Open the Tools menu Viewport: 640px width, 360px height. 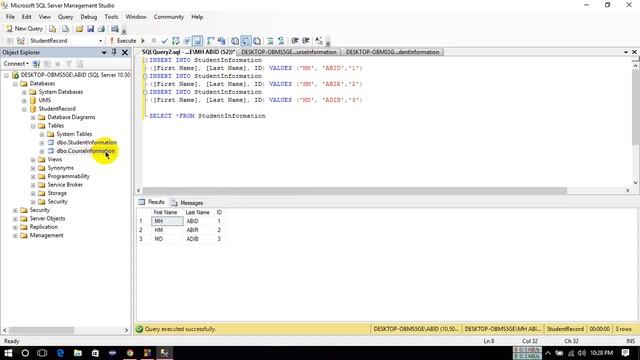pos(111,17)
